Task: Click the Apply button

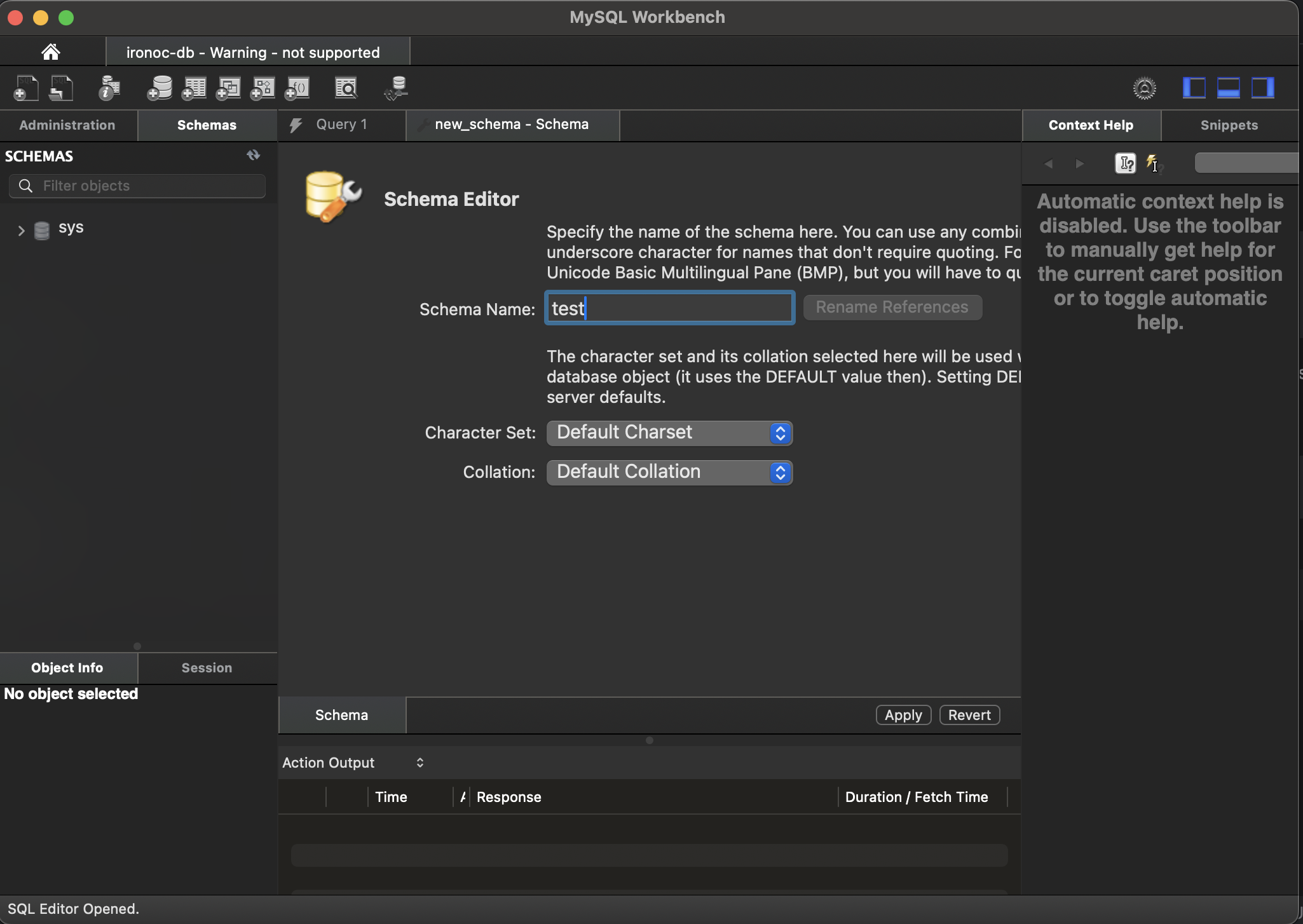Action: [903, 715]
